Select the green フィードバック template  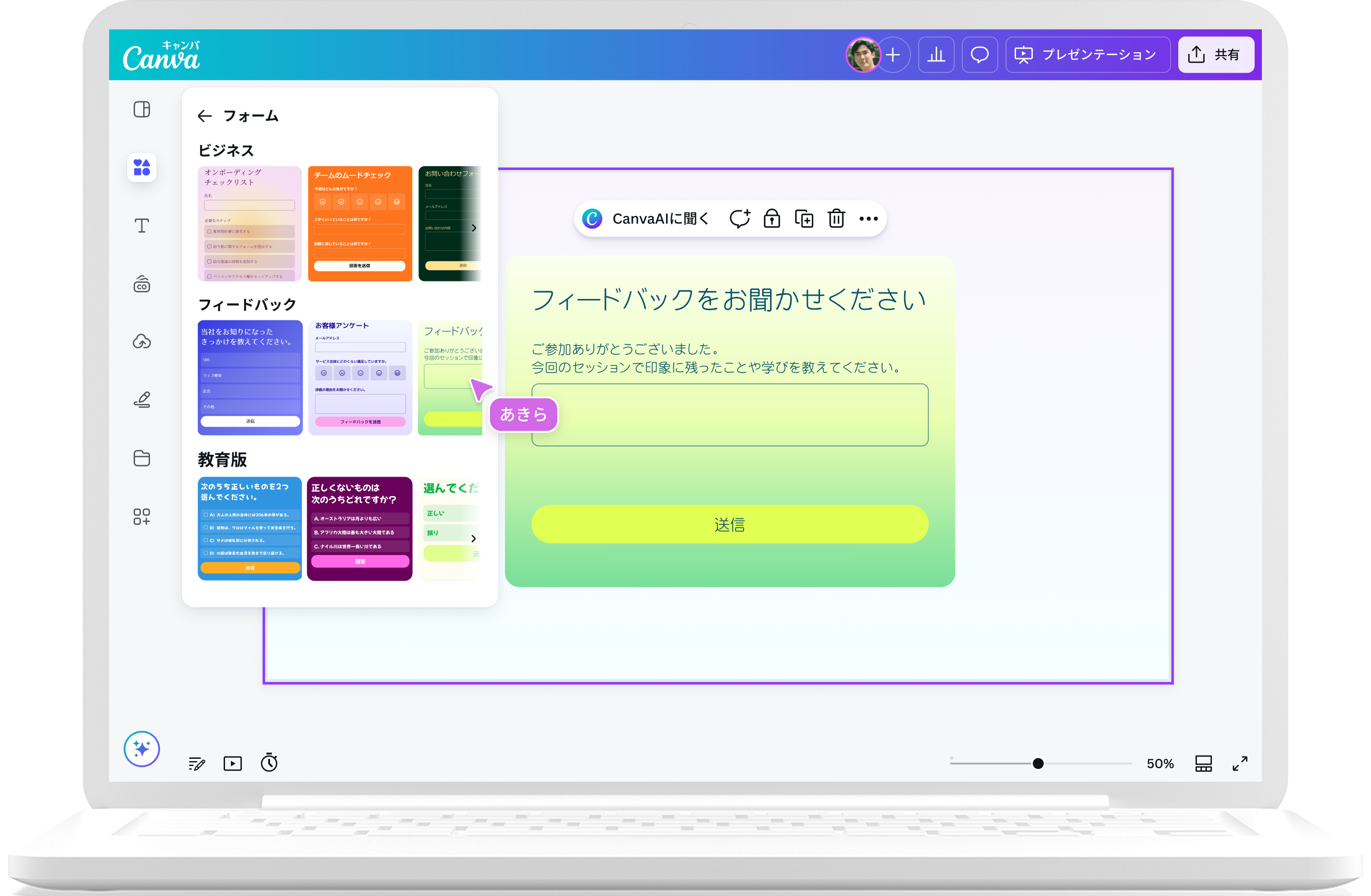coord(450,378)
